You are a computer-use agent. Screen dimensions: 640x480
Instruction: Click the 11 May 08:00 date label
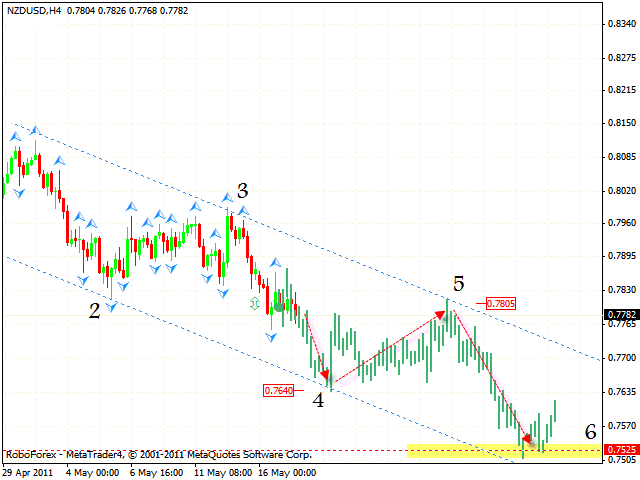coord(224,472)
